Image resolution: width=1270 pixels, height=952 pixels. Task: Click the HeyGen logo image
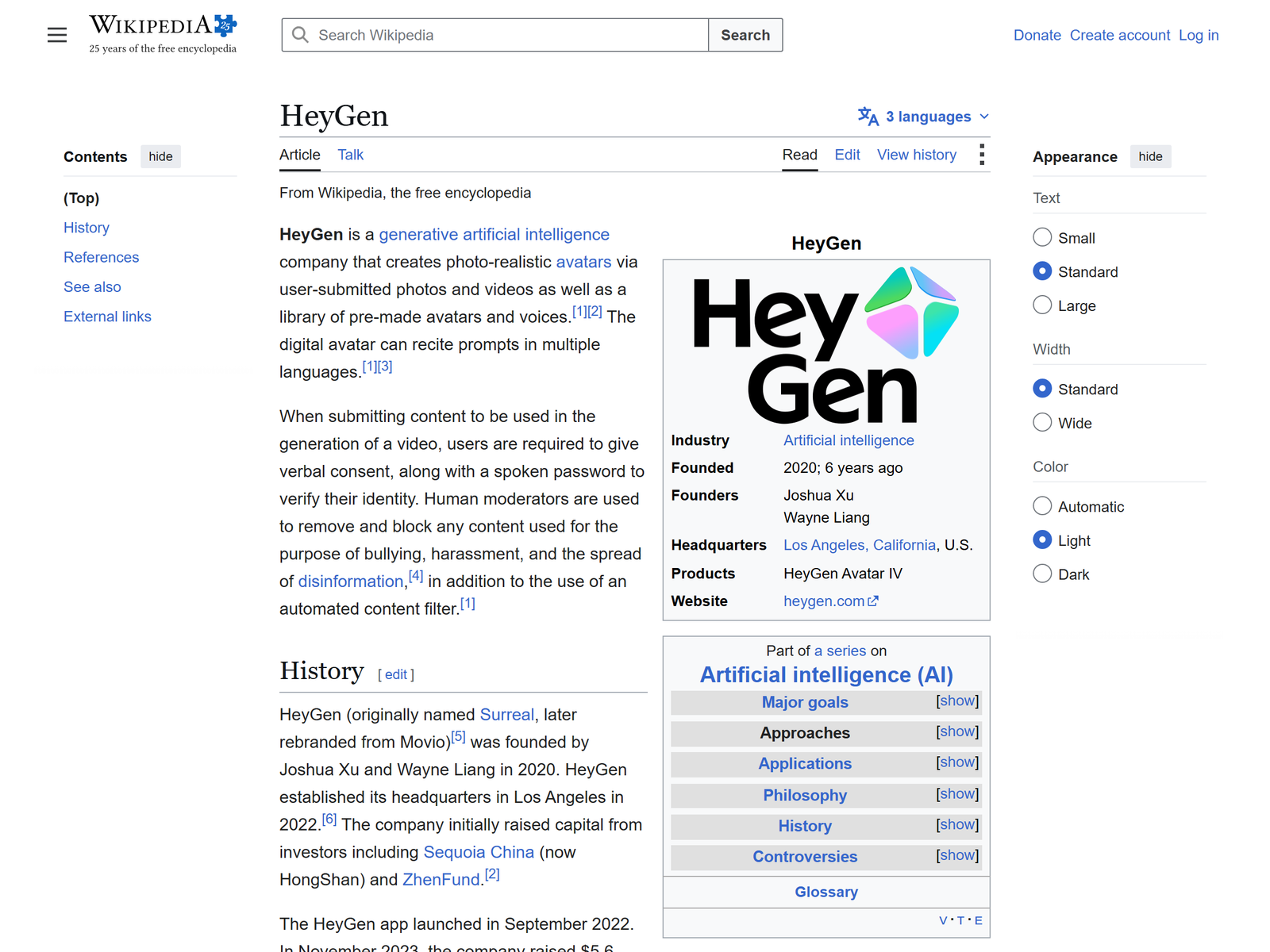pos(826,345)
